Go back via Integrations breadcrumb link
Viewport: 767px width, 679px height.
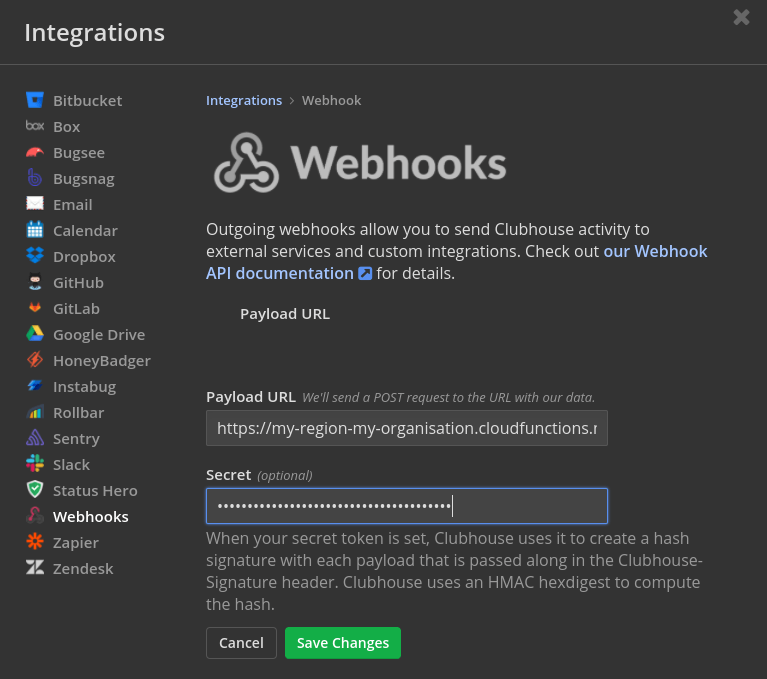tap(244, 100)
